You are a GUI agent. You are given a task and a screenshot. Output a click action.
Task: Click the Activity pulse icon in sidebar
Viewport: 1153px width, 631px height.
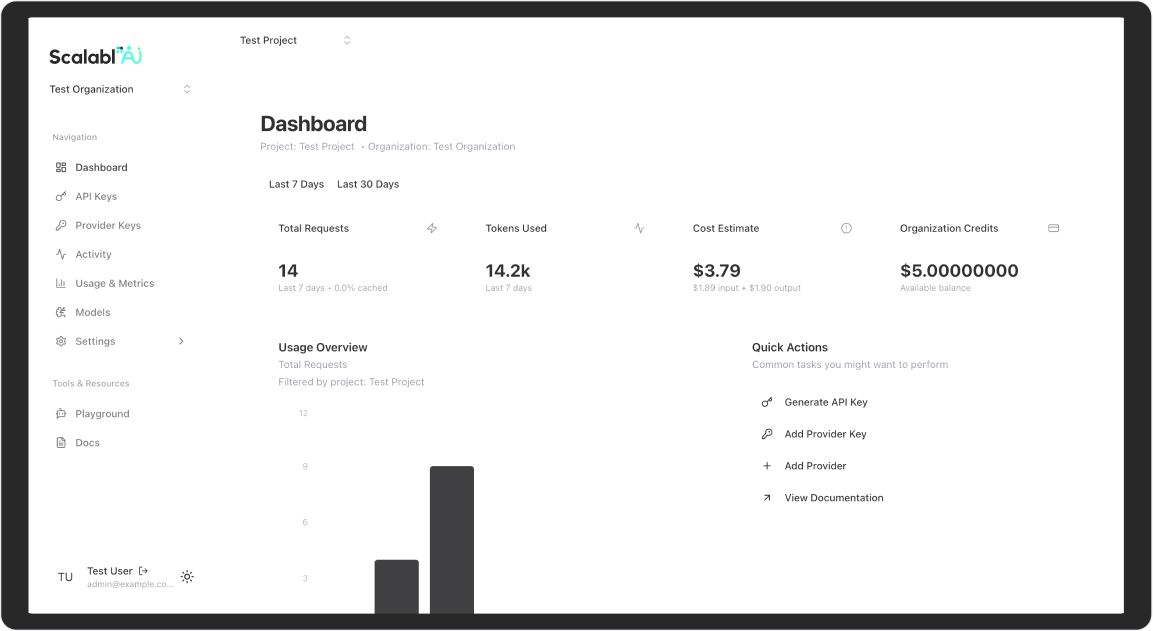tap(61, 255)
